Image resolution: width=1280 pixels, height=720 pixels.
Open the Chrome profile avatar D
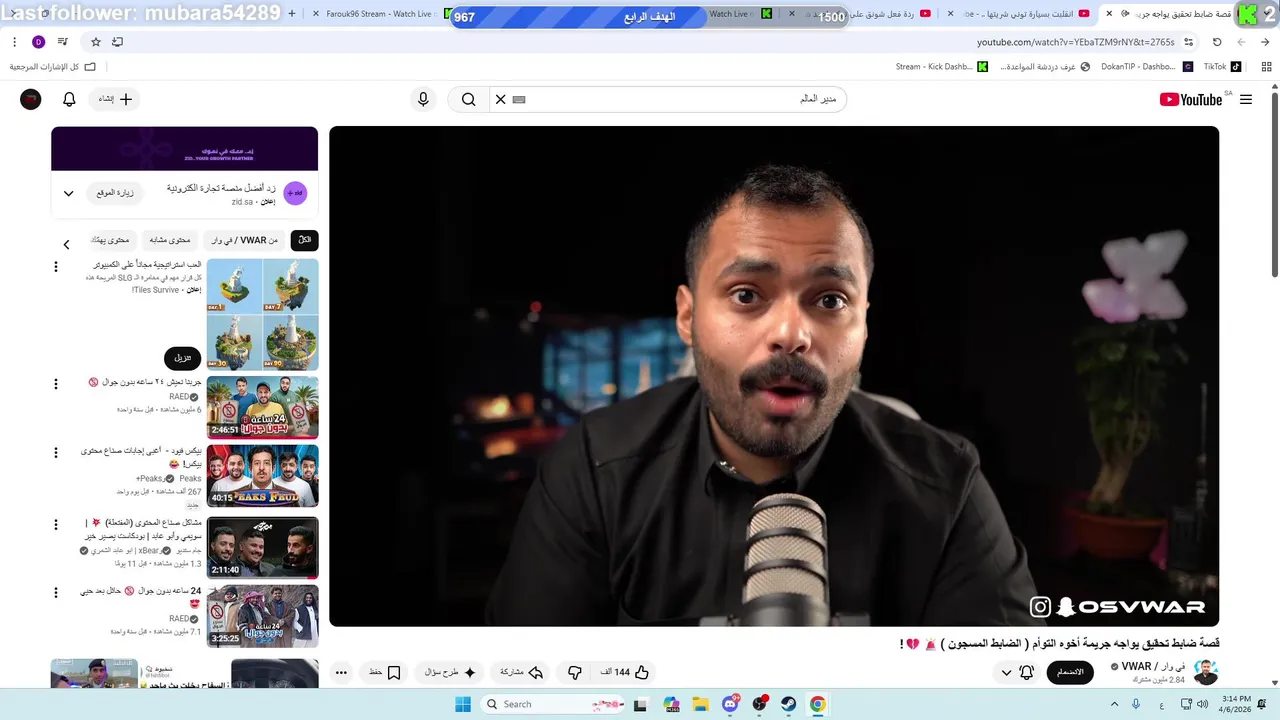(38, 42)
